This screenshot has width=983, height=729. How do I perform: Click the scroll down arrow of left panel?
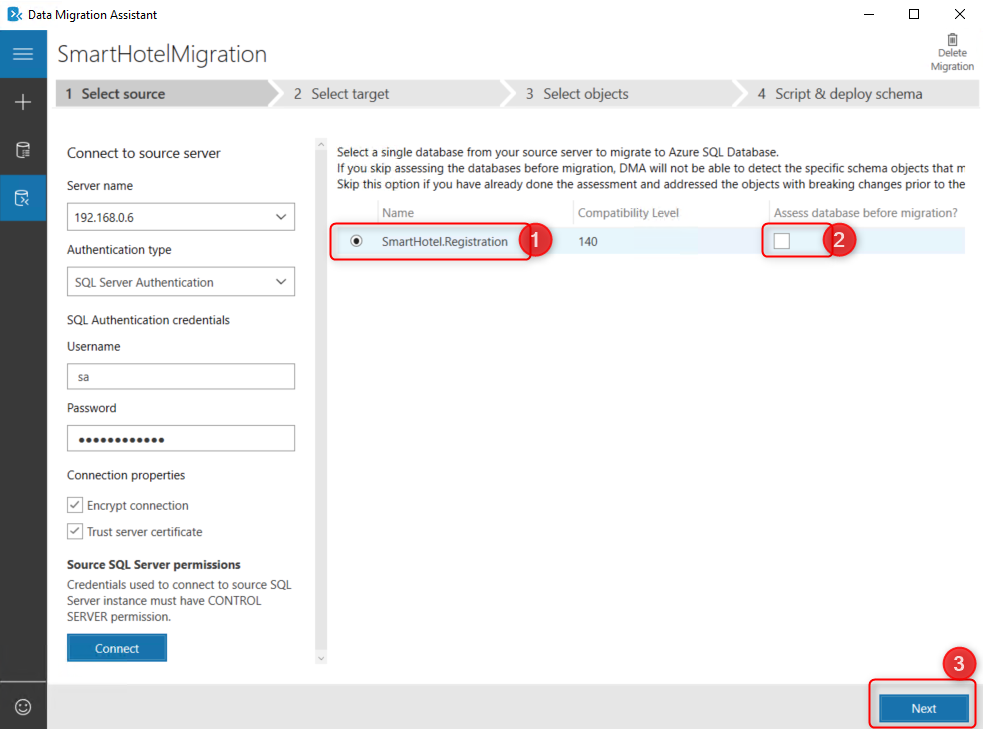coord(321,658)
